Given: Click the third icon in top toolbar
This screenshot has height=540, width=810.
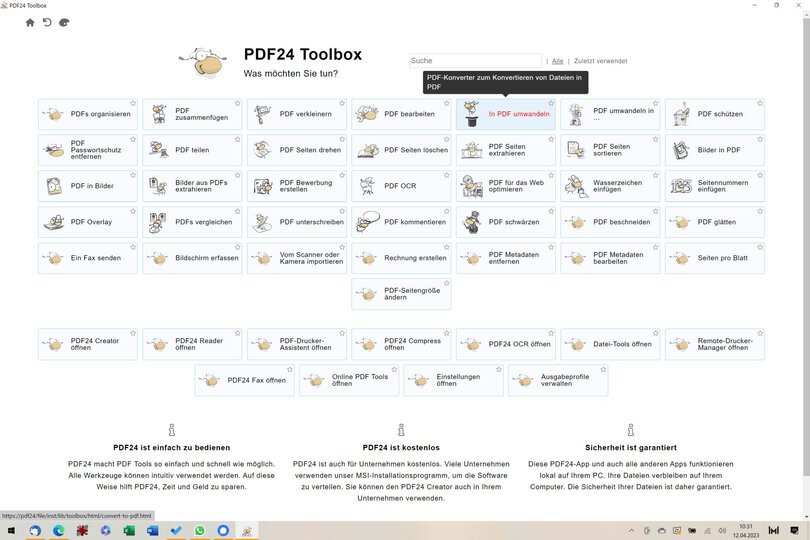Looking at the screenshot, I should pos(64,22).
